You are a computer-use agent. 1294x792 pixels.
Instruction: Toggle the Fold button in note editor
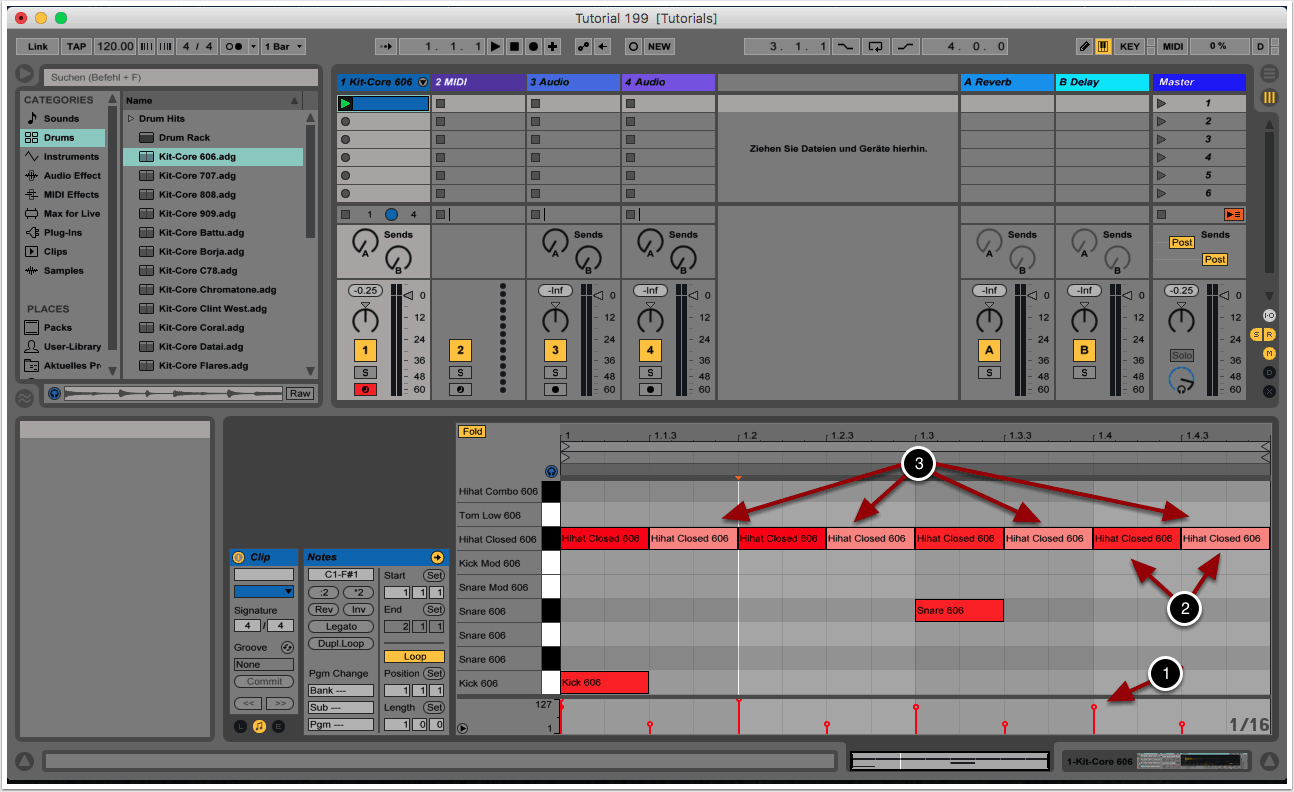pos(472,431)
